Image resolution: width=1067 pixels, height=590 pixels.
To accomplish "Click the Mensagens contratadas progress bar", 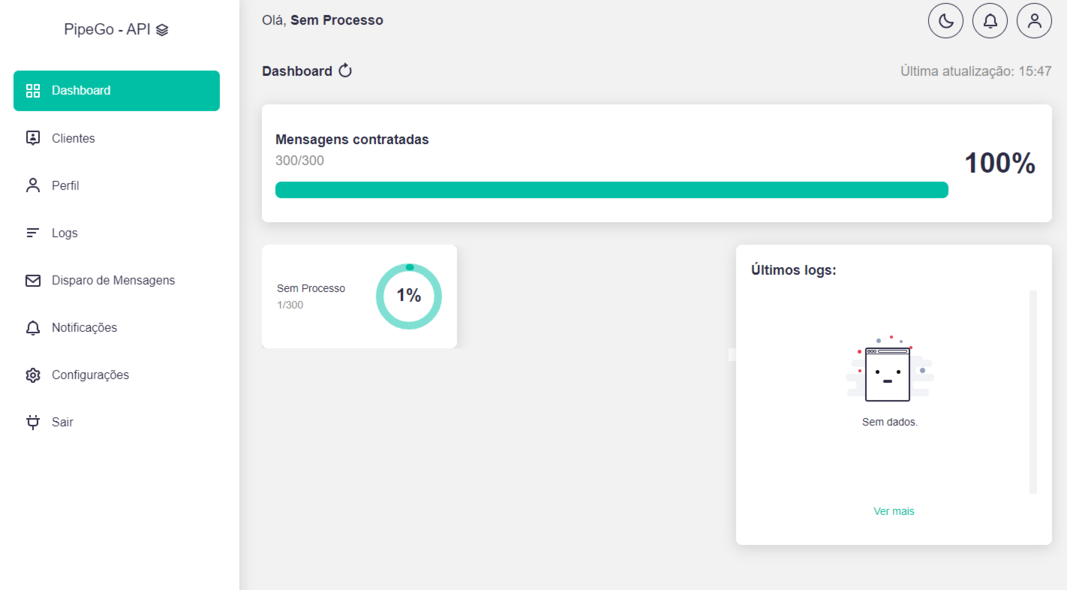I will (611, 190).
